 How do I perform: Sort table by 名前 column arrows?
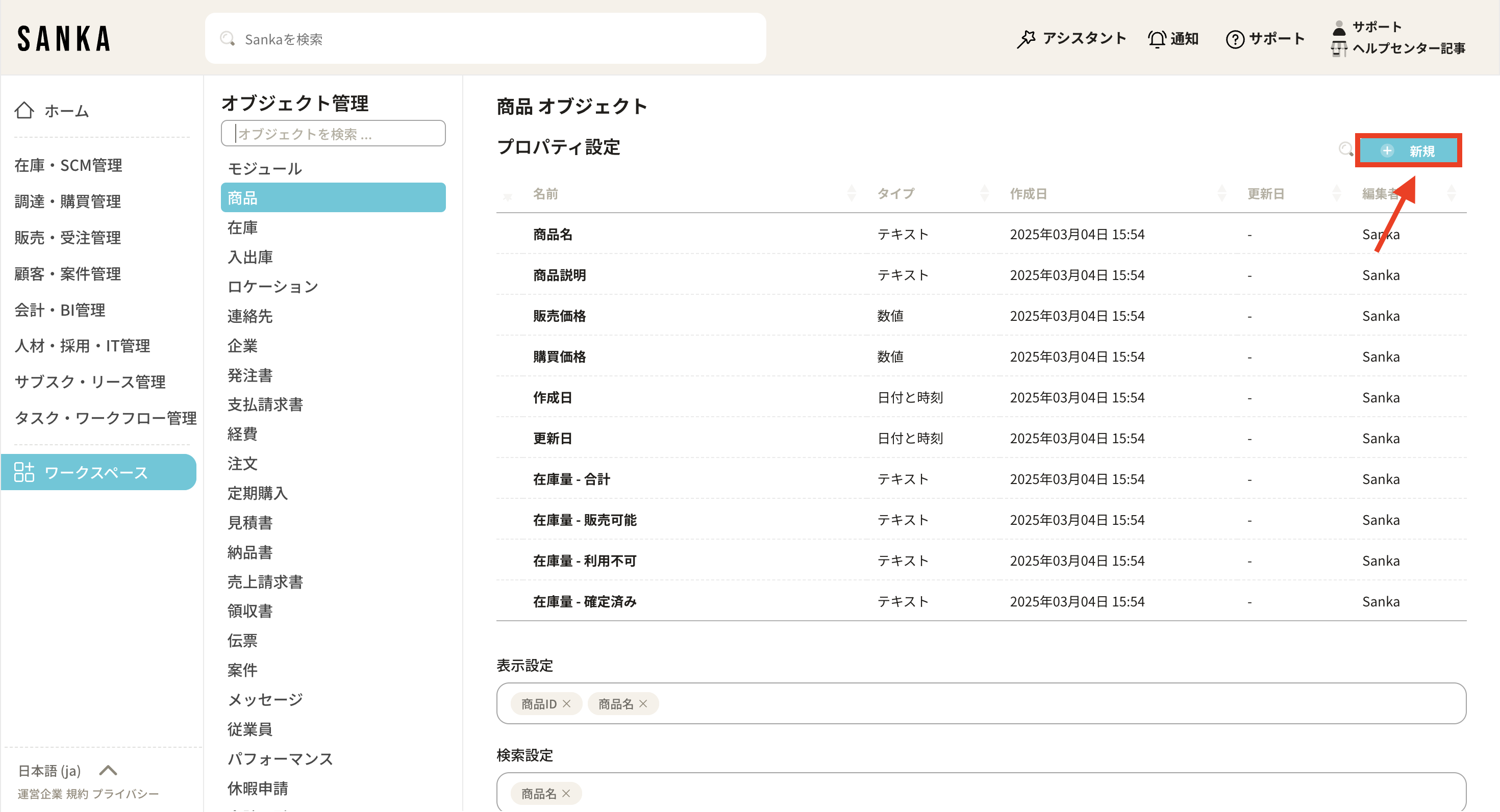[852, 193]
